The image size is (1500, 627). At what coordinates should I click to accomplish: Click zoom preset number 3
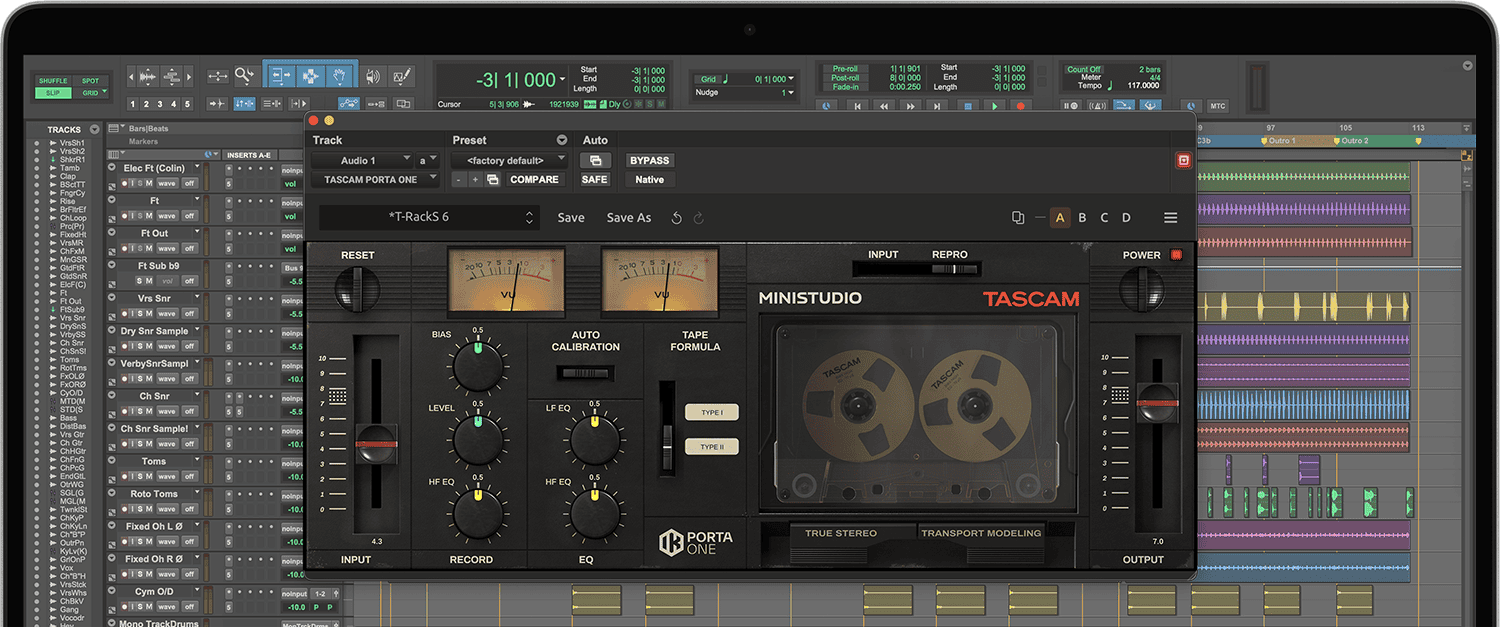tap(159, 103)
